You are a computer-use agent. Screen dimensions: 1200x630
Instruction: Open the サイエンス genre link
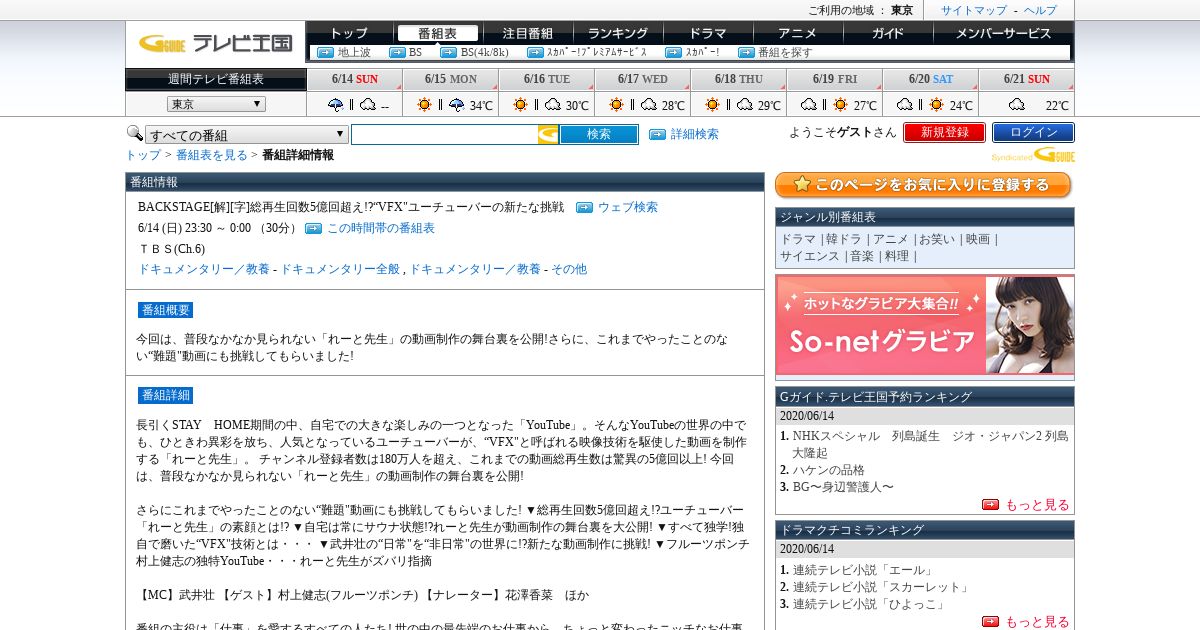pyautogui.click(x=810, y=256)
